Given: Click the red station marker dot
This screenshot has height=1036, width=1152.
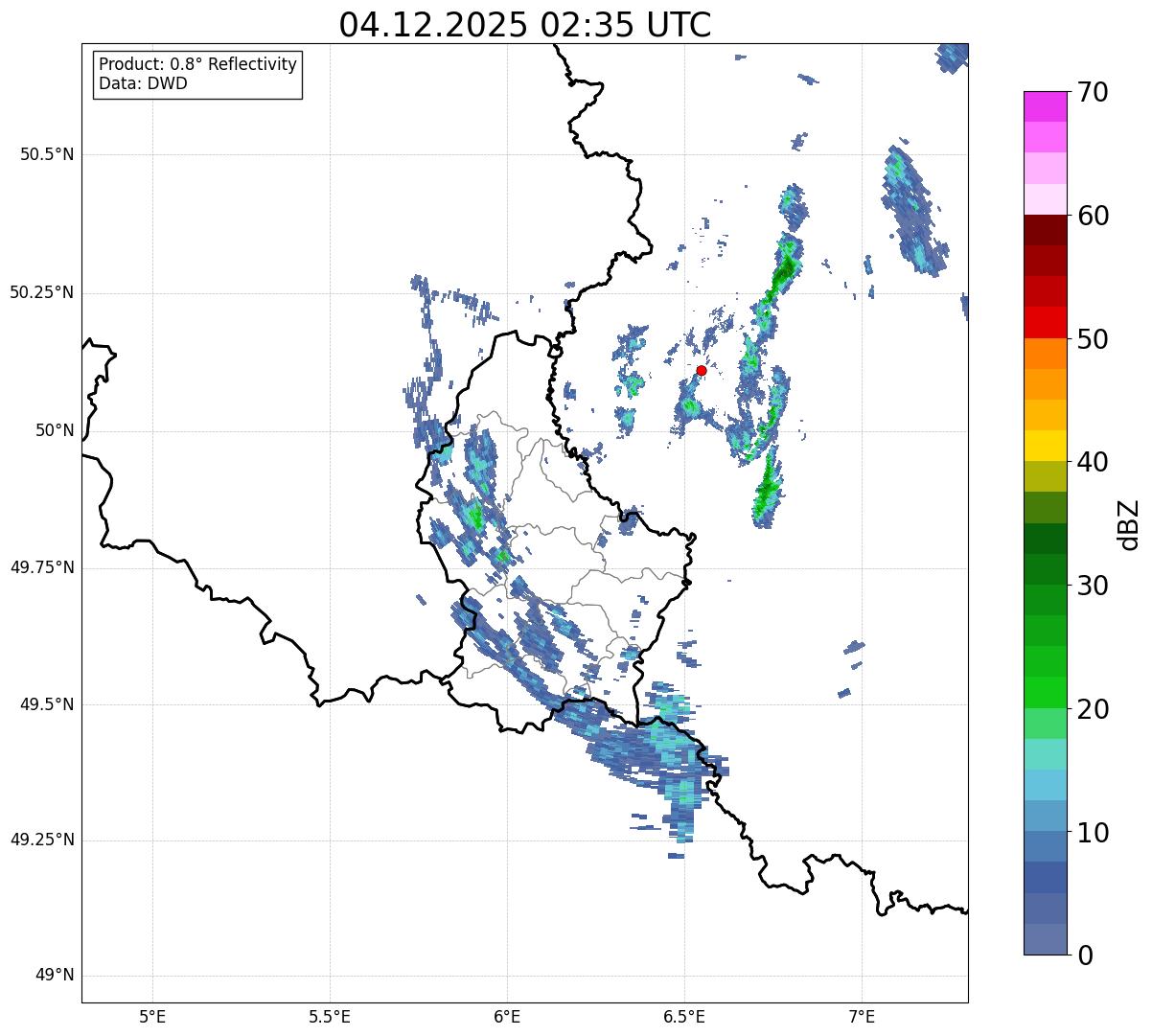Looking at the screenshot, I should [702, 370].
